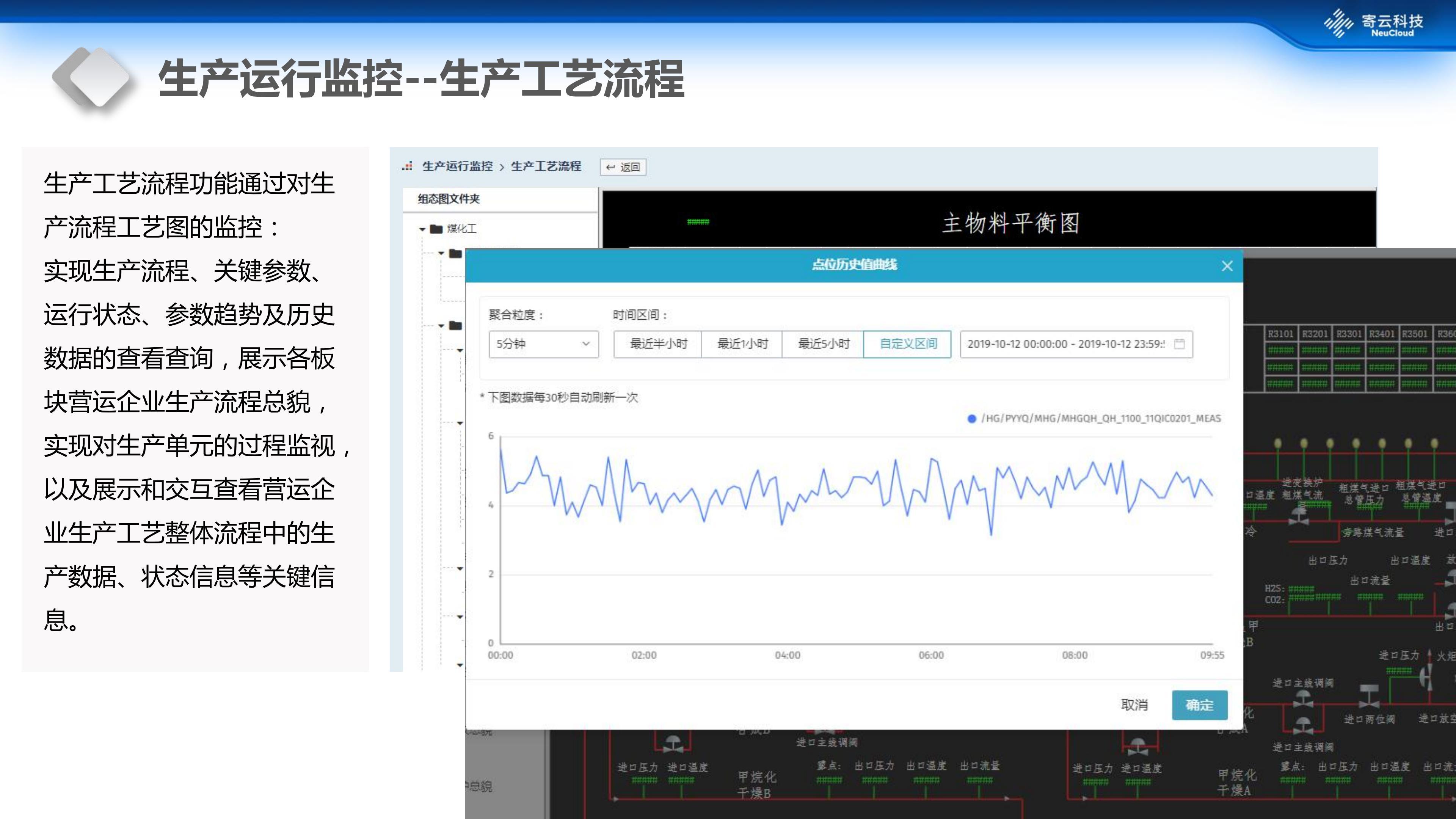The width and height of the screenshot is (1456, 819).
Task: Click the R3201 column header
Action: pyautogui.click(x=1315, y=334)
